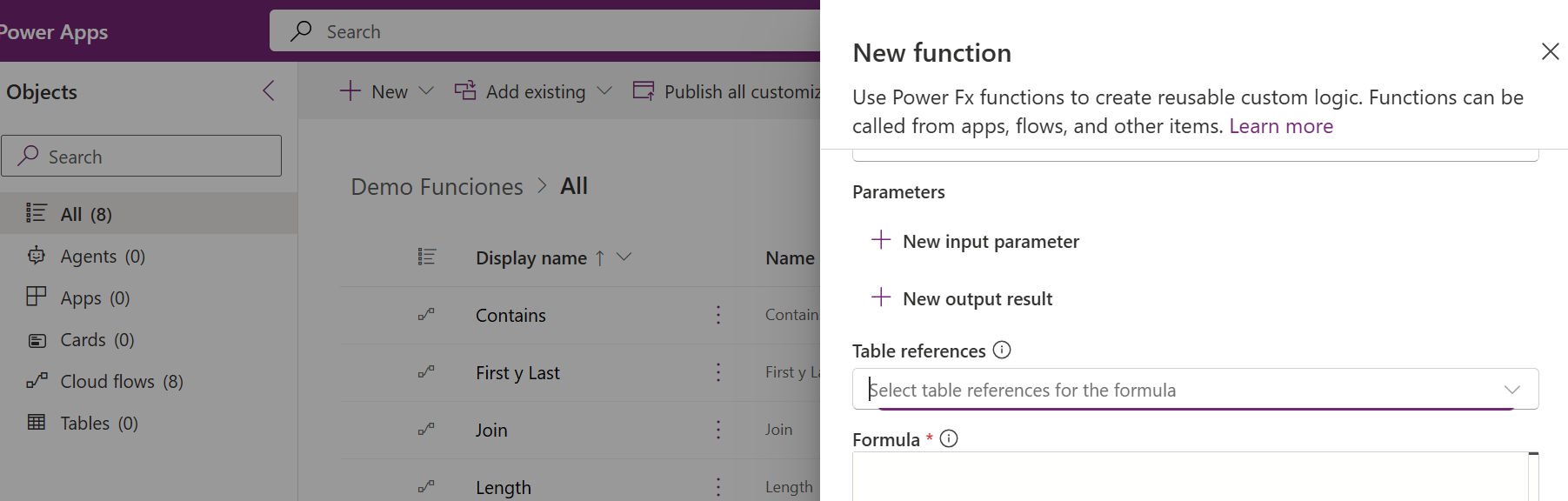
Task: Click into the Formula text box
Action: [1190, 477]
